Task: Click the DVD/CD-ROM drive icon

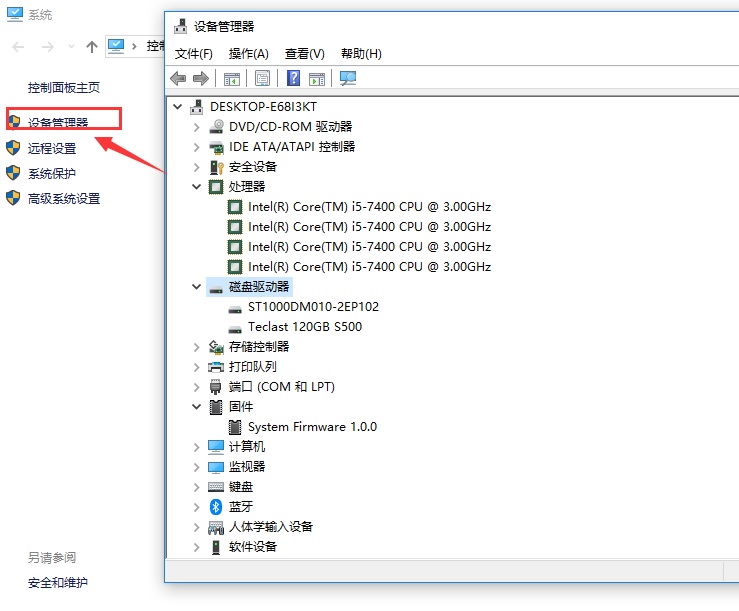Action: point(216,126)
